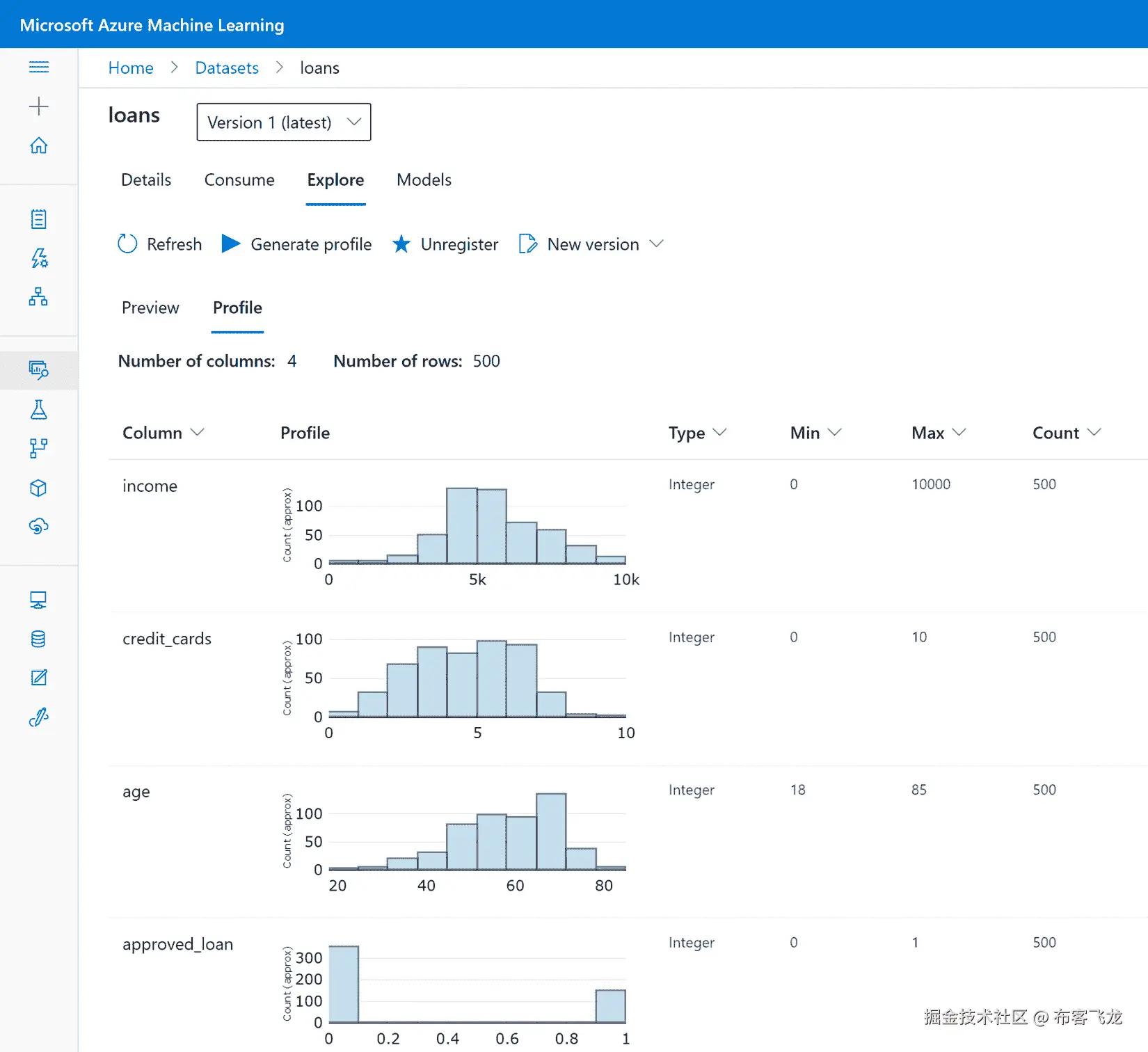Click the Unregister button label
This screenshot has width=1148, height=1052.
click(459, 244)
